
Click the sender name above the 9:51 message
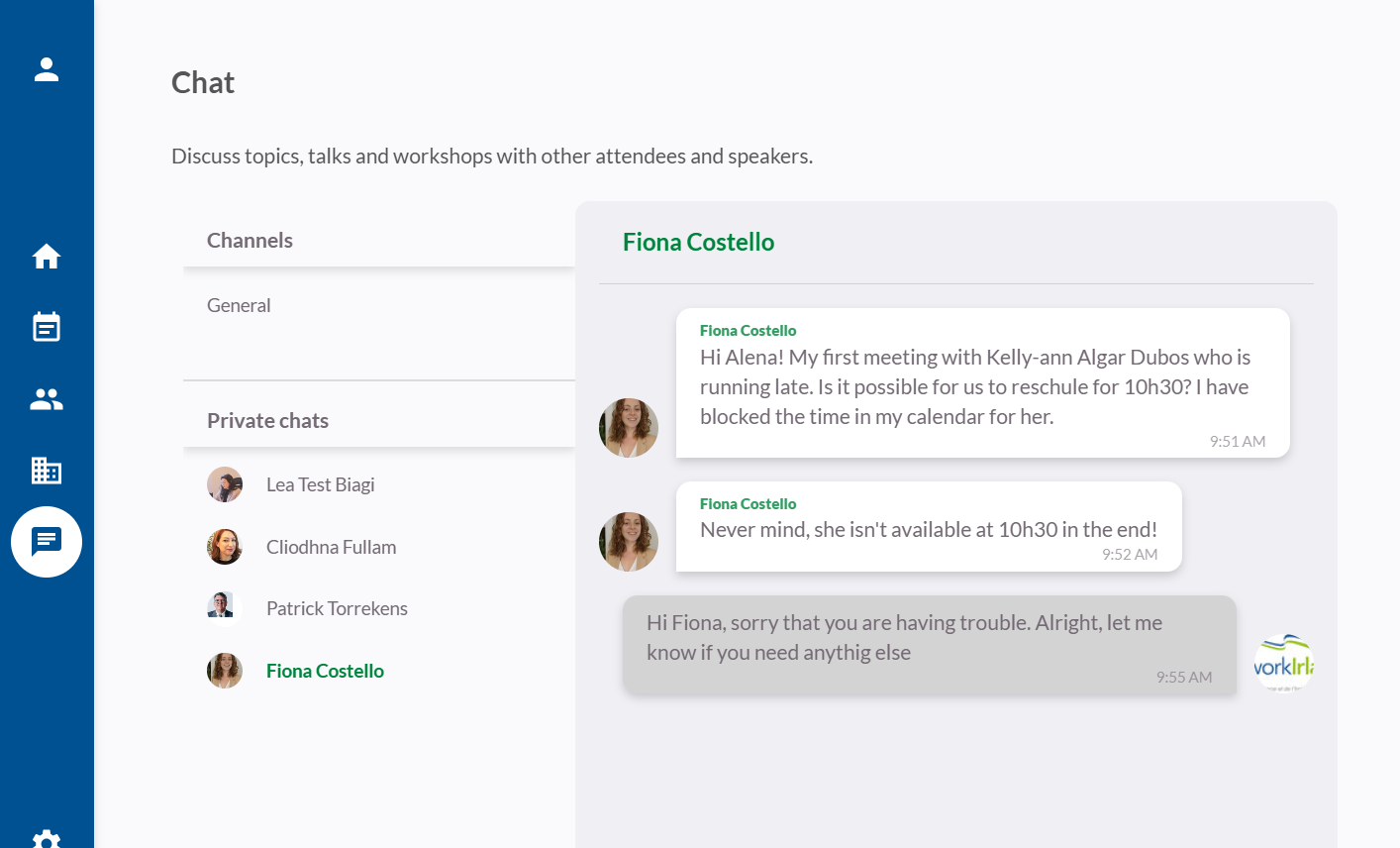coord(748,330)
